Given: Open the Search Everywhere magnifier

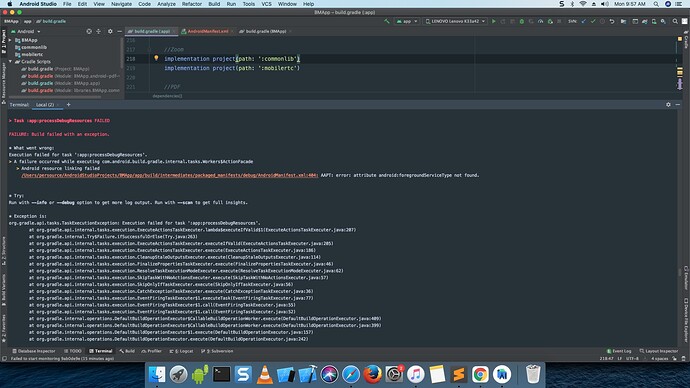Looking at the screenshot, I should (675, 21).
